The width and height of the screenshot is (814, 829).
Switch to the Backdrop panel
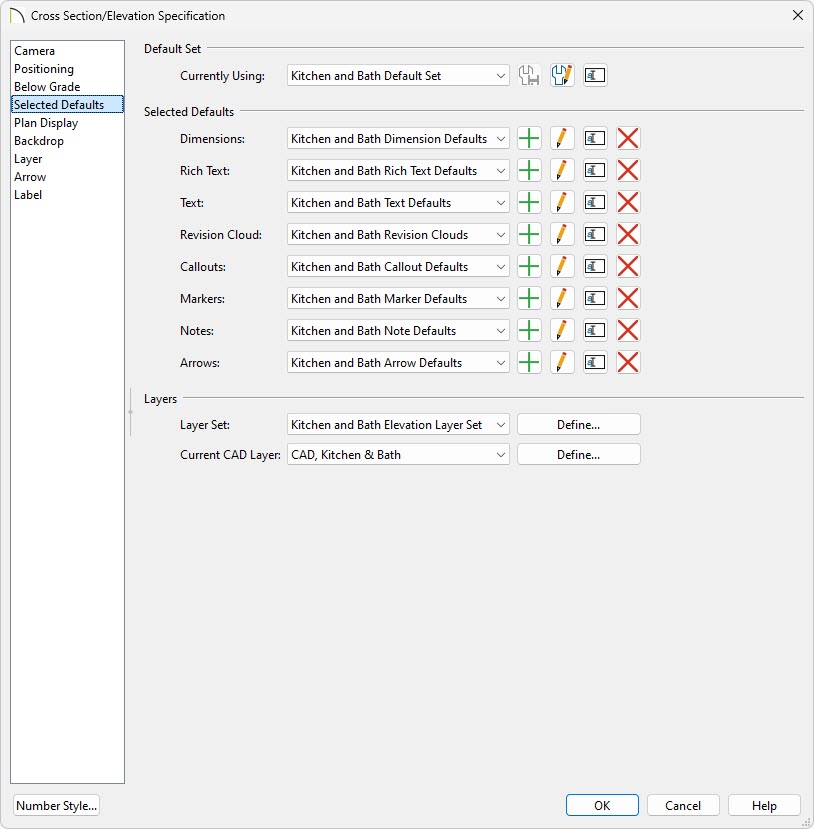coord(67,141)
